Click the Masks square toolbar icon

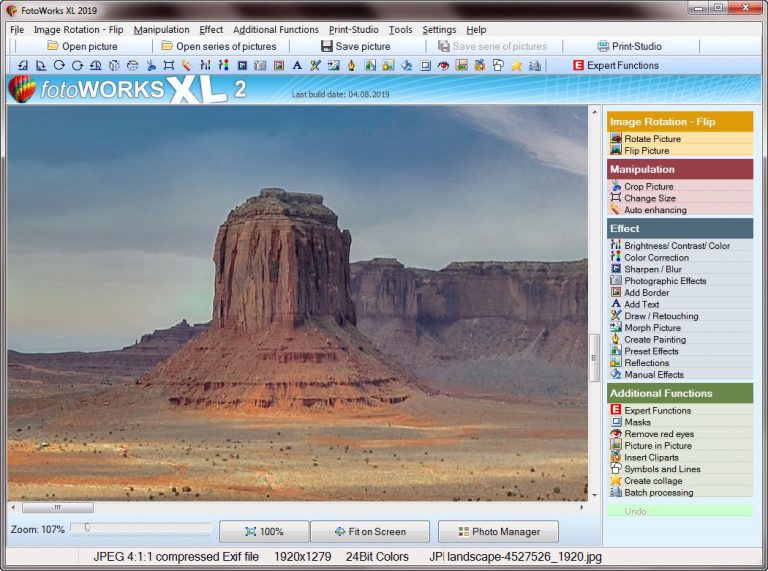425,65
